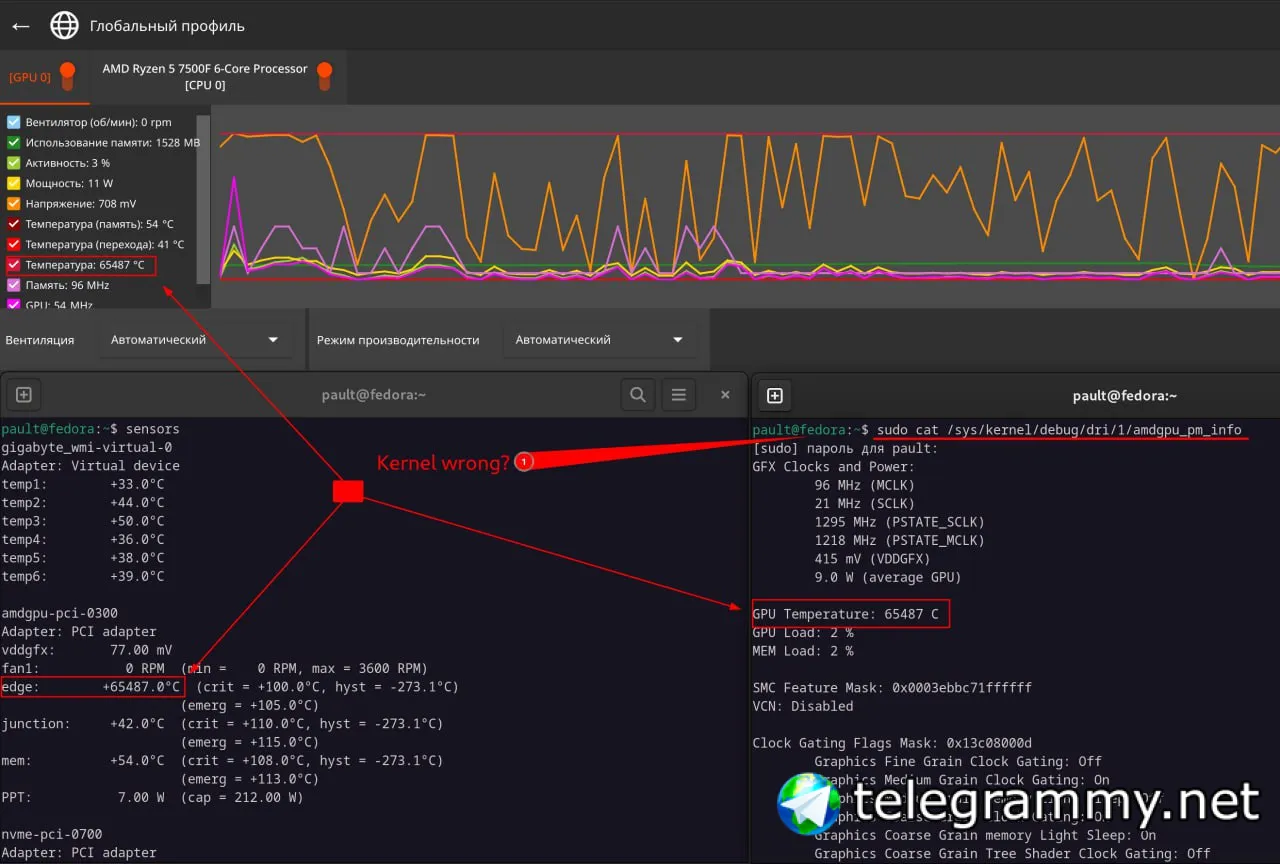1280x864 pixels.
Task: Click the 415 mV (VDDGFX) line
Action: [872, 559]
